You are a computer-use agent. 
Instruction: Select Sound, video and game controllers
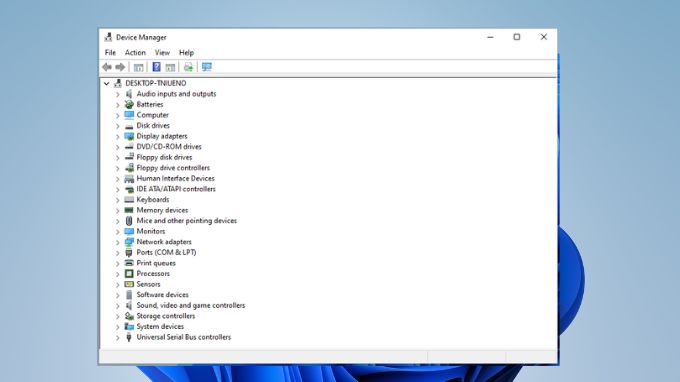pos(191,305)
